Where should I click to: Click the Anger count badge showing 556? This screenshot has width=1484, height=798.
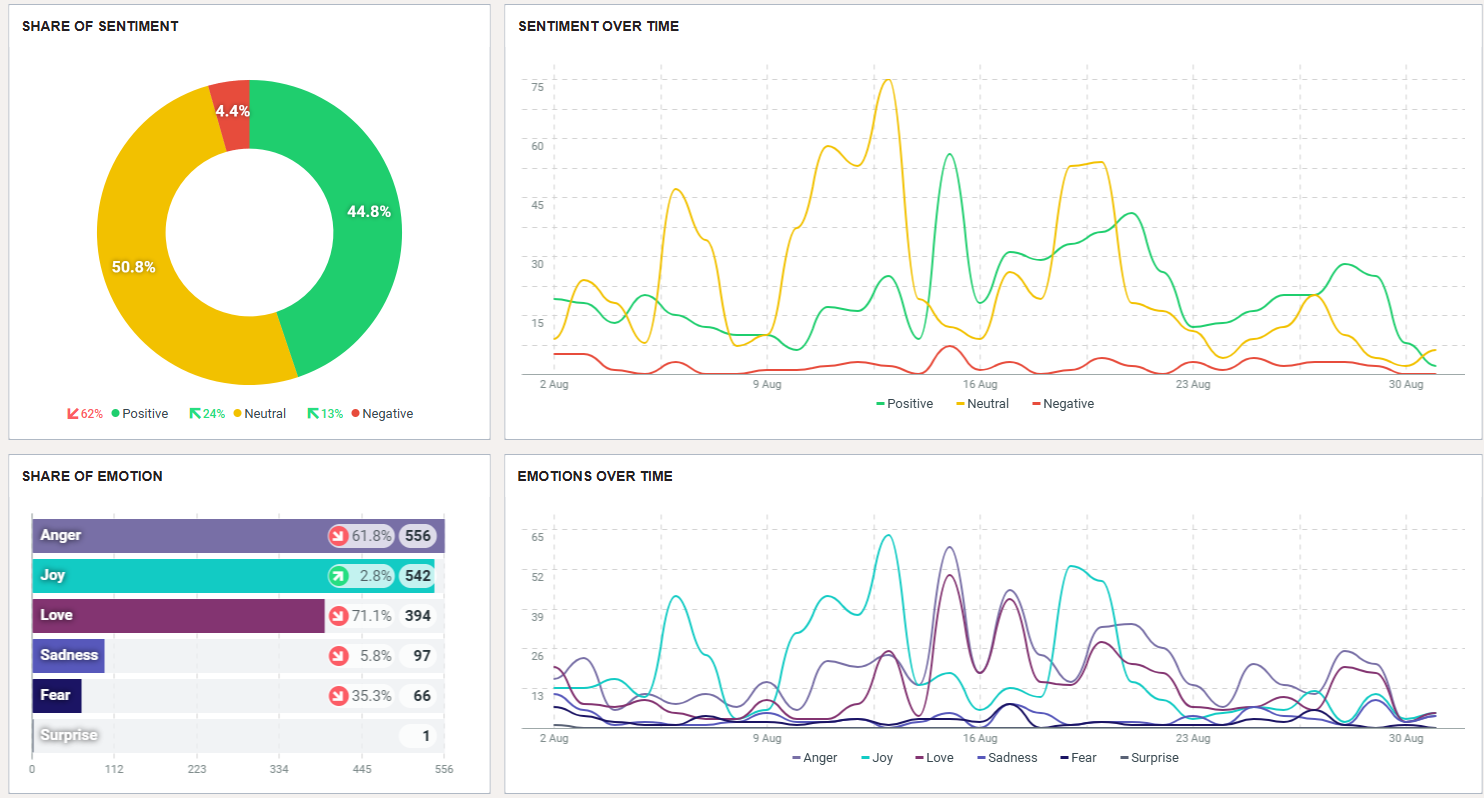tap(418, 536)
